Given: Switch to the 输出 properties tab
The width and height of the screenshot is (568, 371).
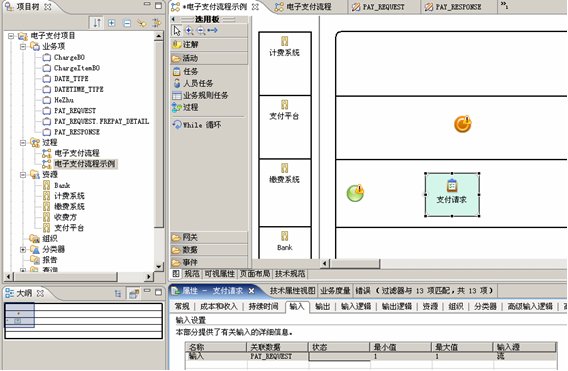Looking at the screenshot, I should click(322, 307).
